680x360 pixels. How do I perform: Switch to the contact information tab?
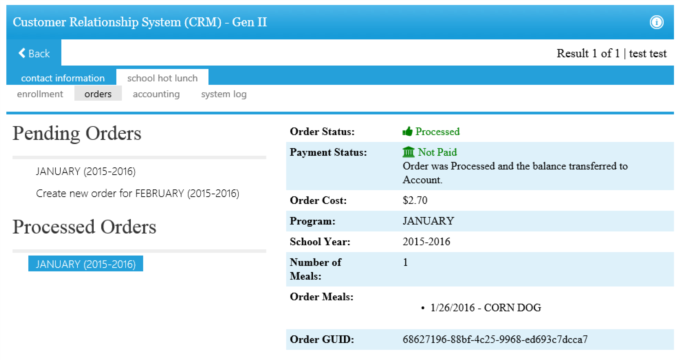[63, 78]
